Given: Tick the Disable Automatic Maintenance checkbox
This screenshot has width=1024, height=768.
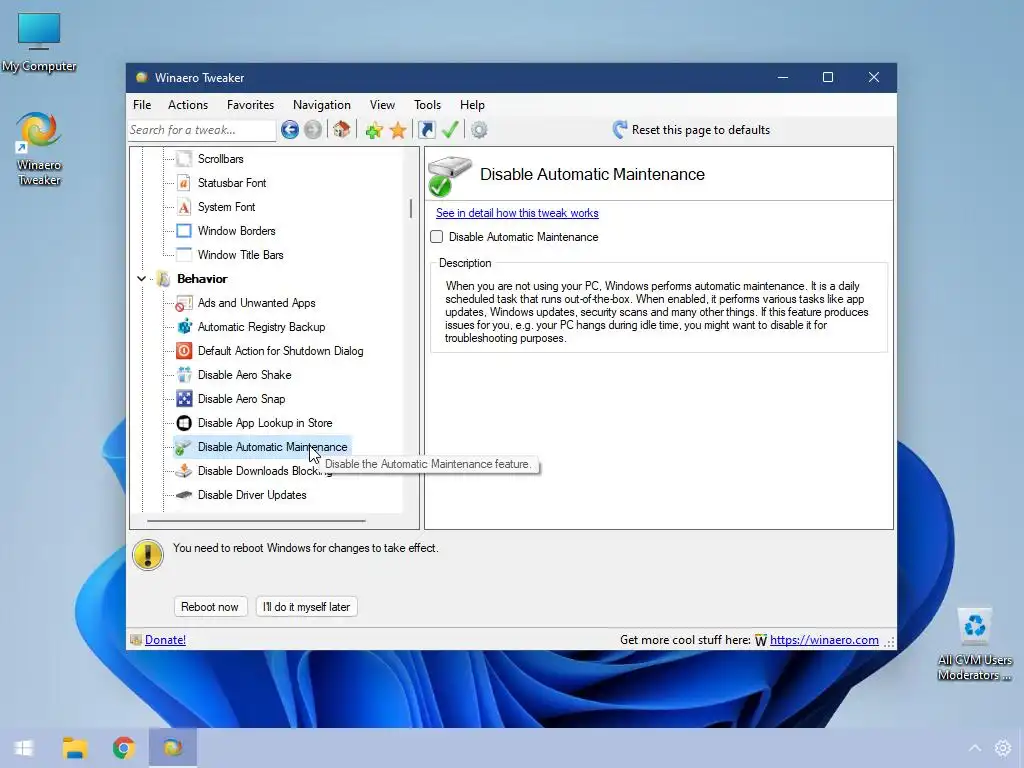Looking at the screenshot, I should pos(437,237).
